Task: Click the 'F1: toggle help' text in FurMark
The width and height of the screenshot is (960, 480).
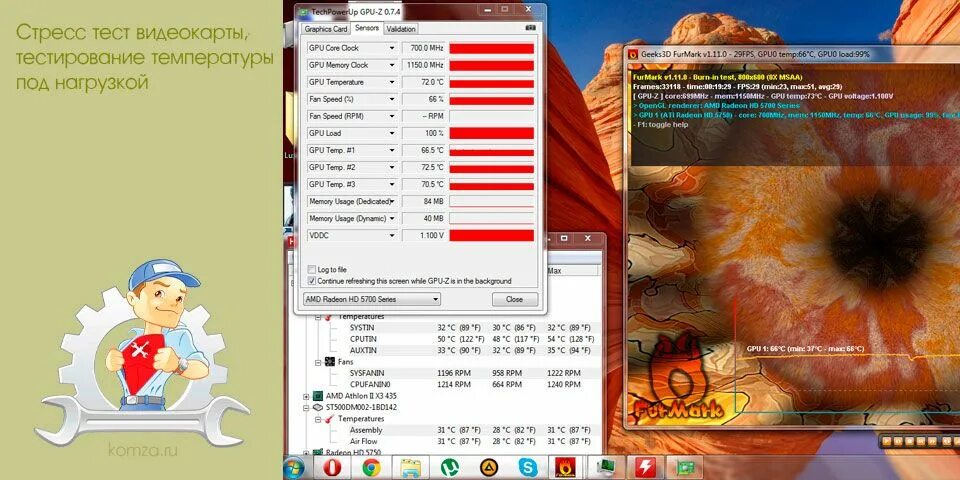Action: coord(660,125)
